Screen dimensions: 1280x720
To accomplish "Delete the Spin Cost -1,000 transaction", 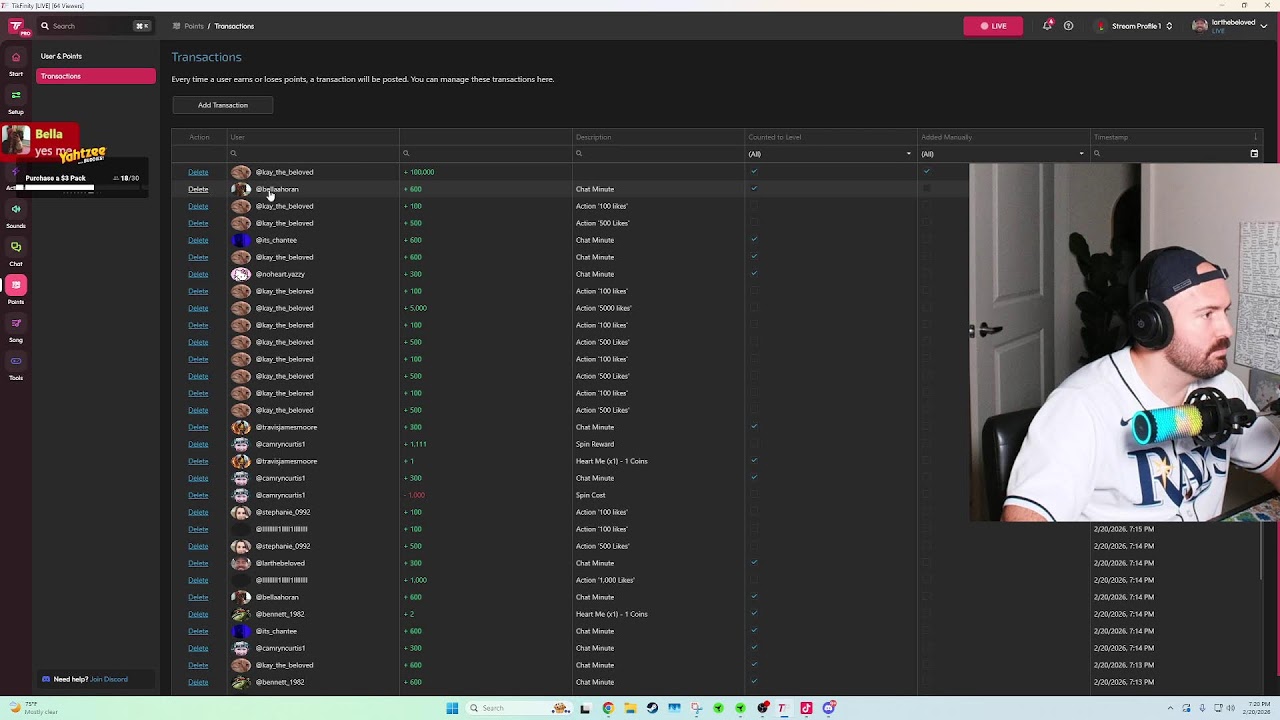I will [x=198, y=495].
